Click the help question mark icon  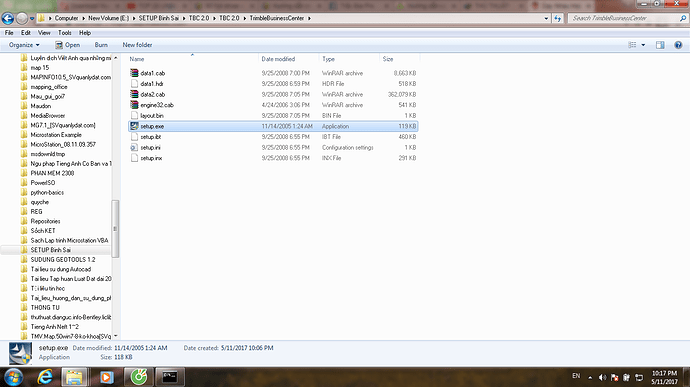click(678, 45)
